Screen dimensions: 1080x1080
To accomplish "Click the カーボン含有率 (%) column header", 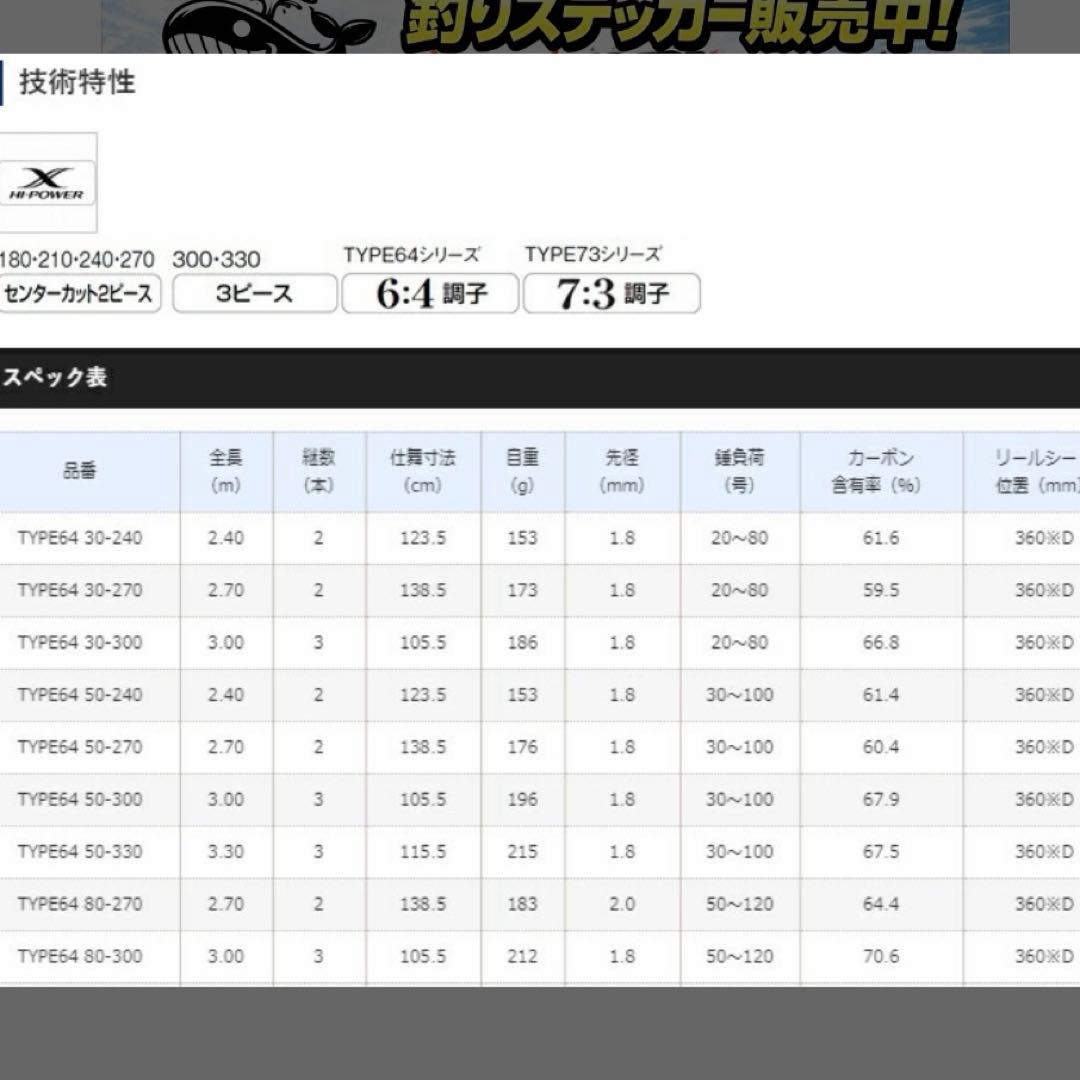I will pyautogui.click(x=881, y=472).
